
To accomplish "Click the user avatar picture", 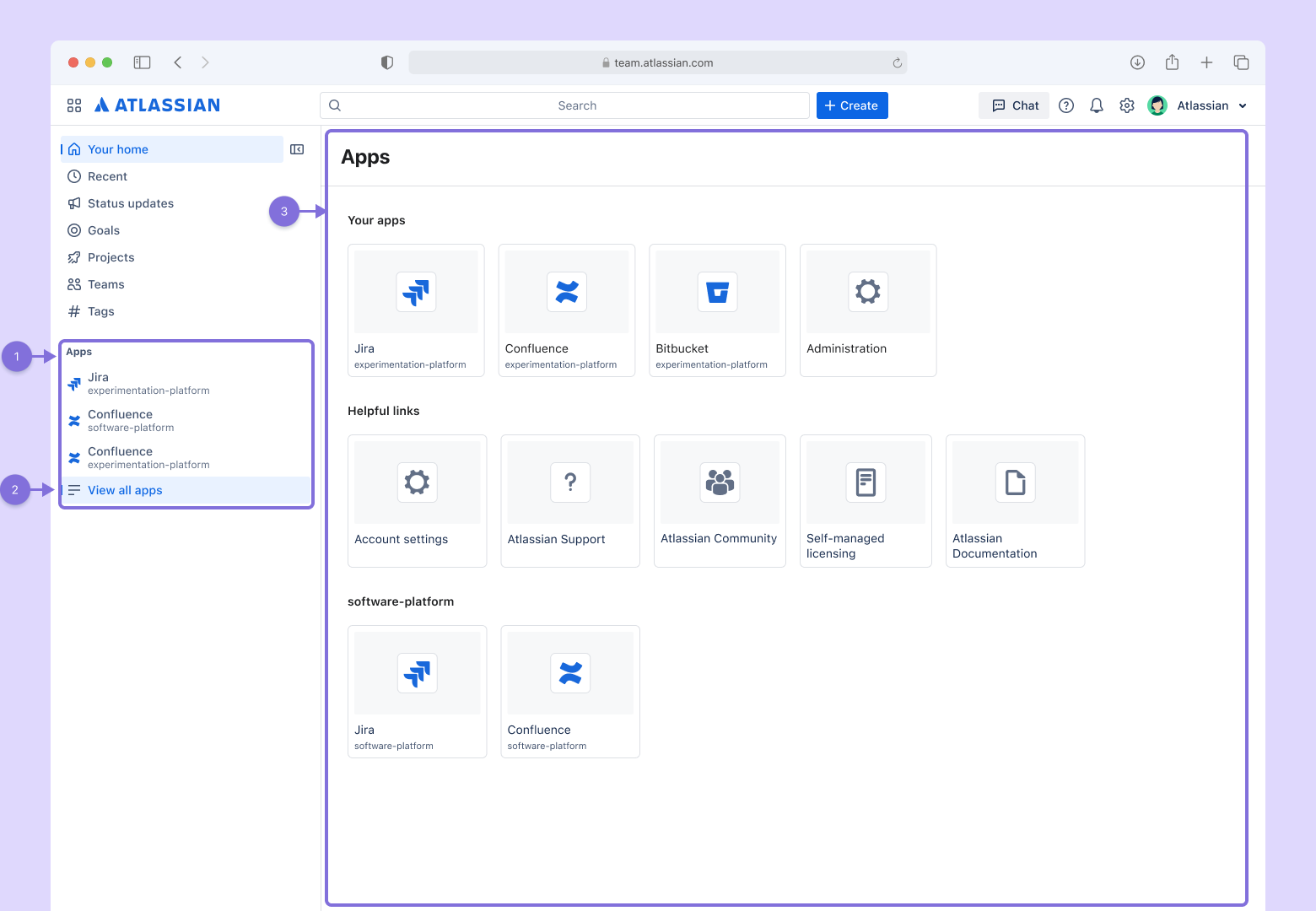I will pyautogui.click(x=1157, y=105).
